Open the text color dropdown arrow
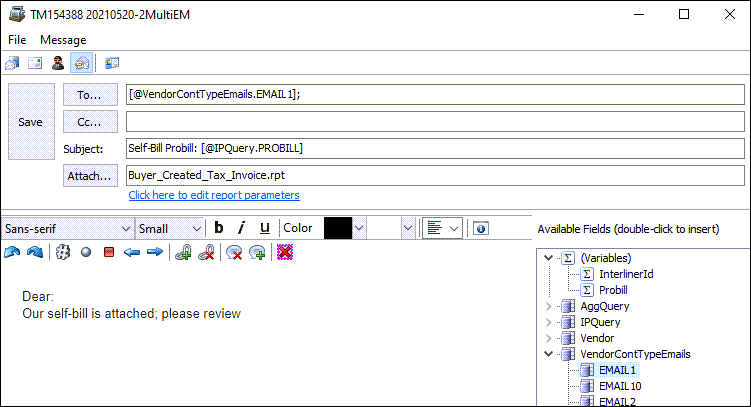The height and width of the screenshot is (407, 751). point(359,228)
